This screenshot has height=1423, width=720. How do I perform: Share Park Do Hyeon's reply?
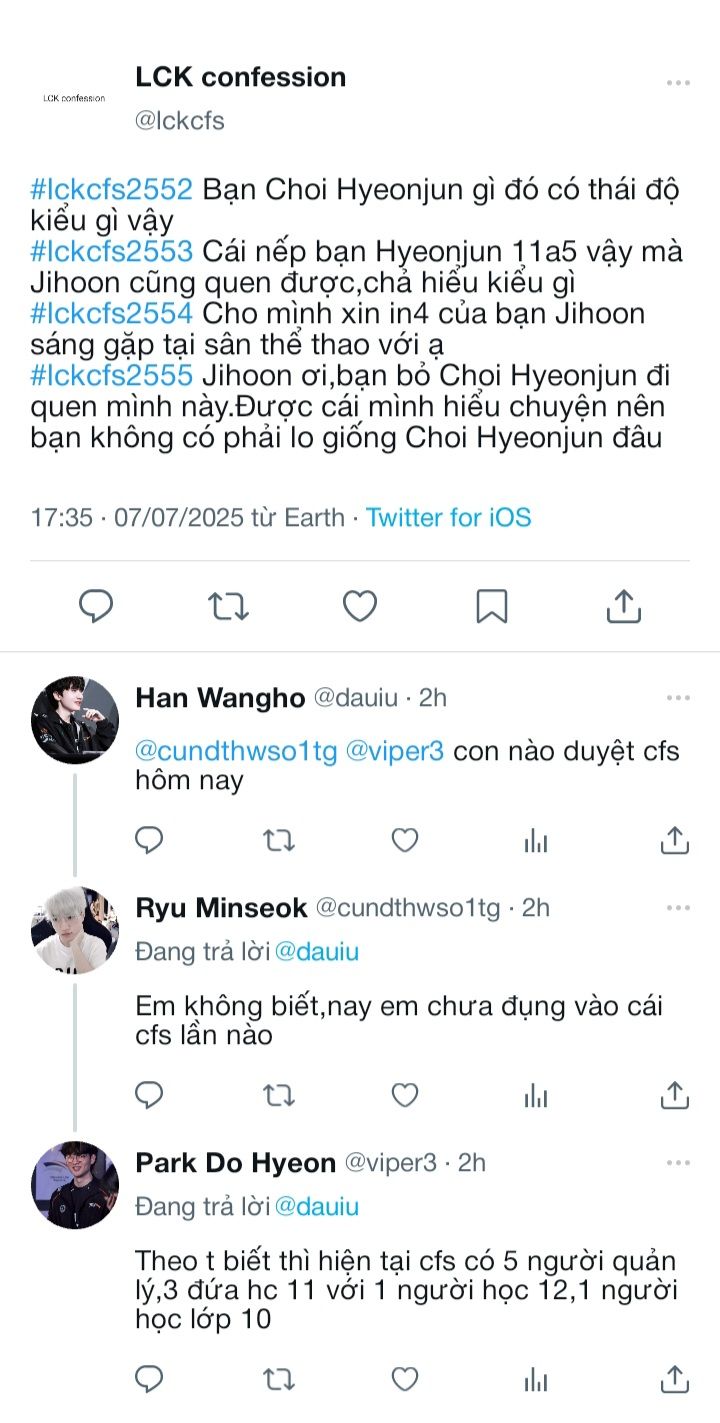[675, 1380]
